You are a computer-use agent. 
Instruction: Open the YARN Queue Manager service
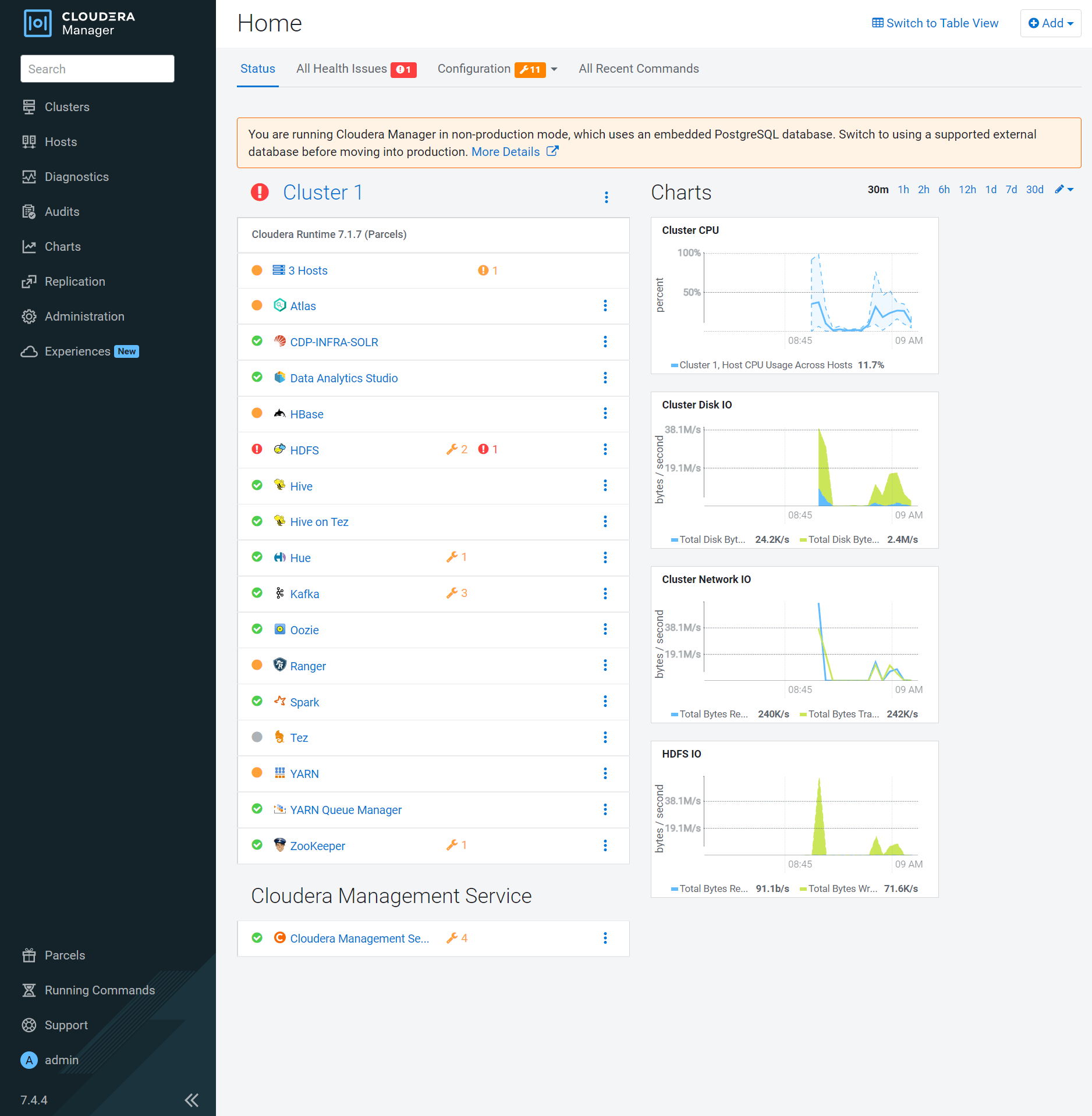(x=346, y=810)
